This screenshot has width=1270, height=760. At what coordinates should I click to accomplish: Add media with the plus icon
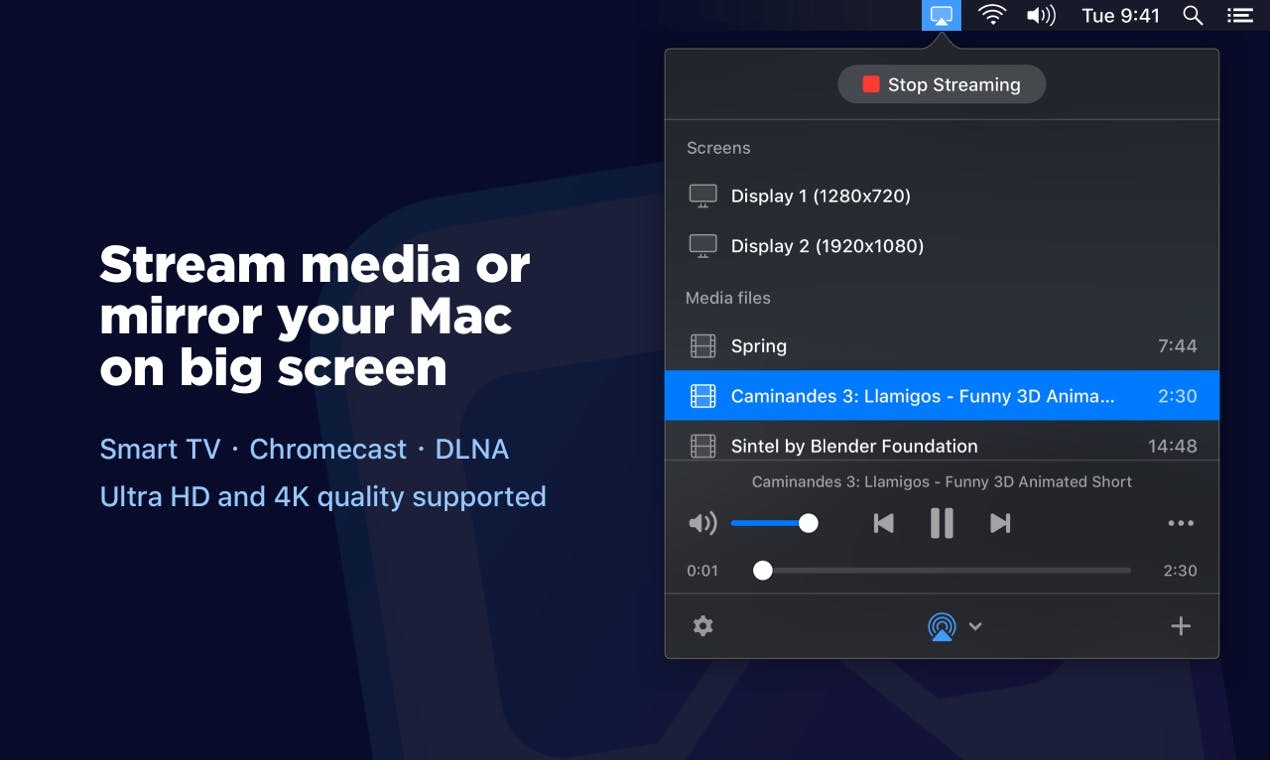click(x=1181, y=626)
